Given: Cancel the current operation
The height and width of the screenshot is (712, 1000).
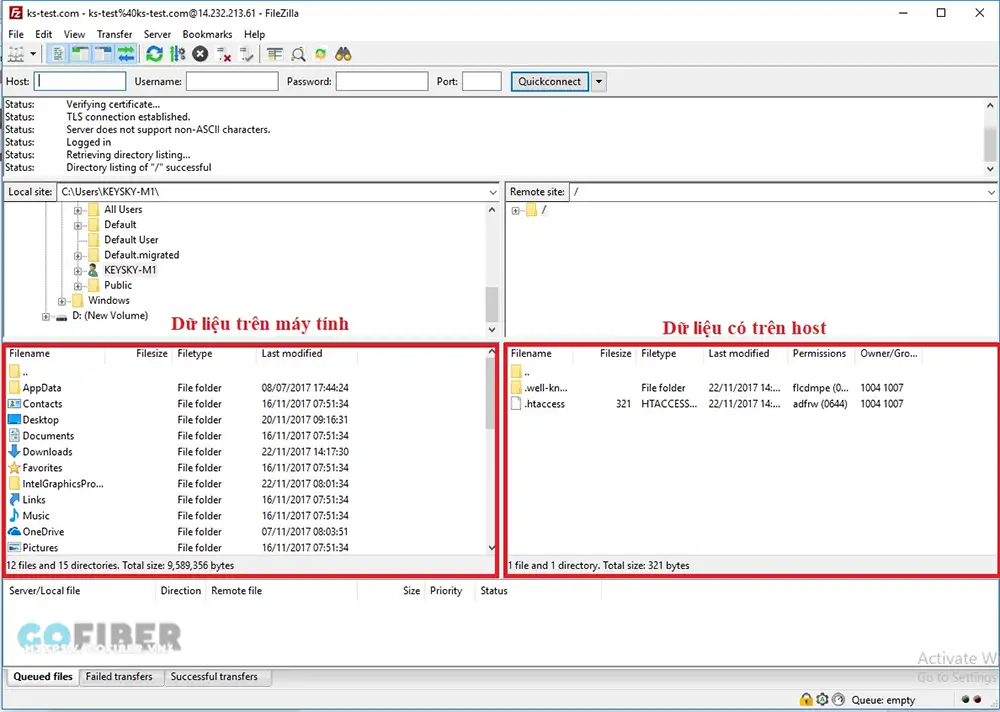Looking at the screenshot, I should point(200,54).
